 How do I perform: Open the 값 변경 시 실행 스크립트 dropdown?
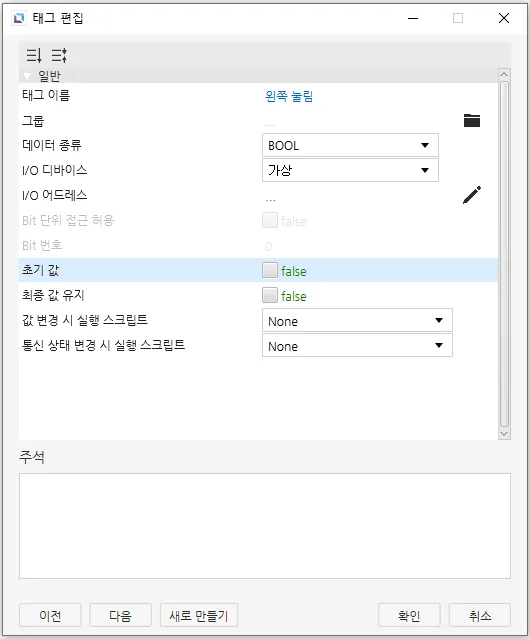click(x=357, y=320)
